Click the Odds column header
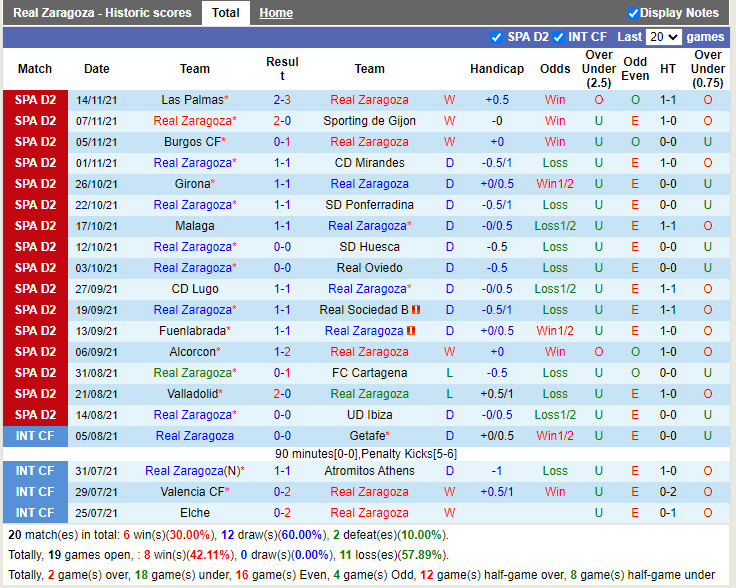736x588 pixels. (x=555, y=69)
